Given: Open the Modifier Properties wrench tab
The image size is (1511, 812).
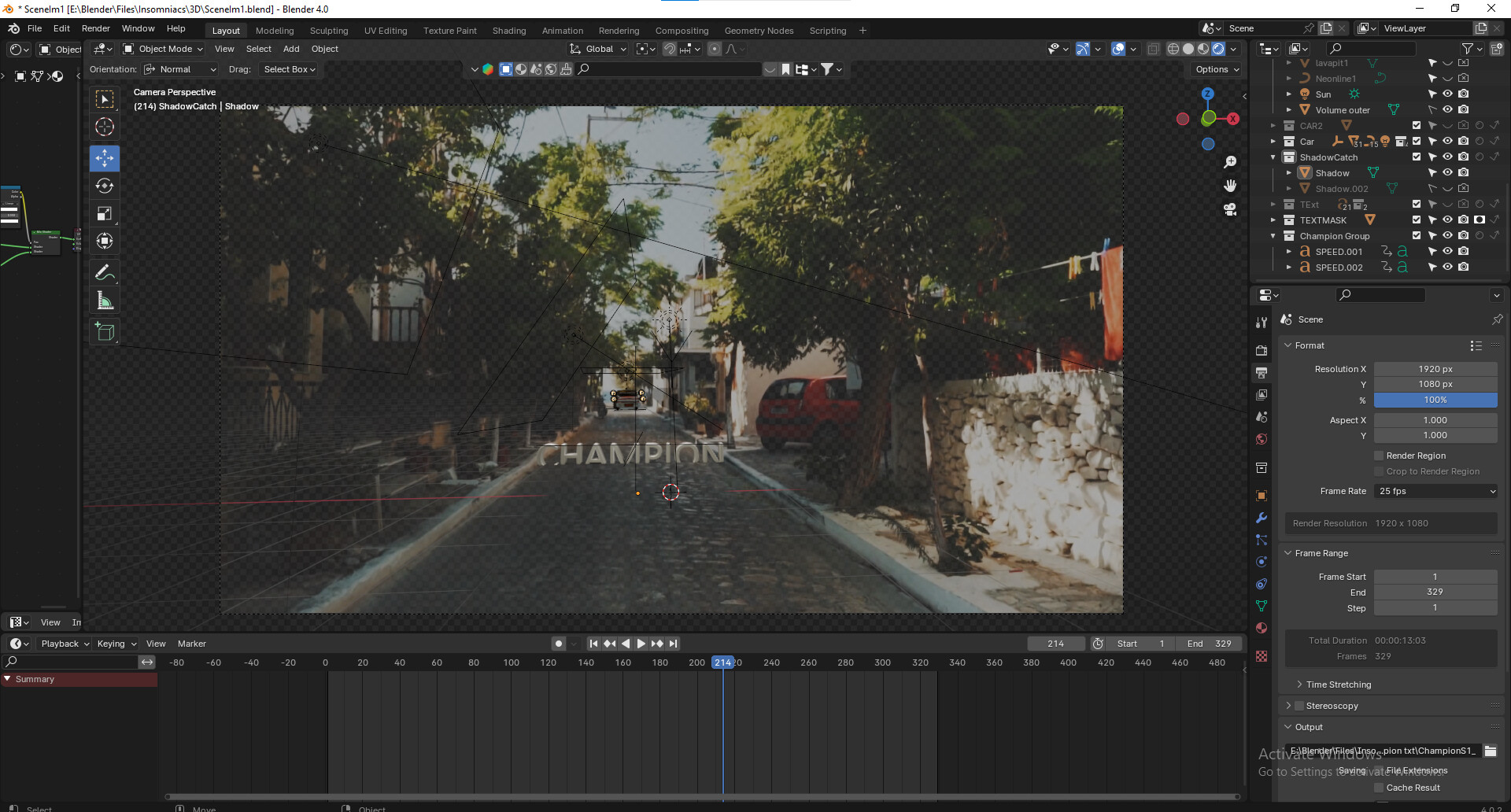Looking at the screenshot, I should pyautogui.click(x=1262, y=518).
